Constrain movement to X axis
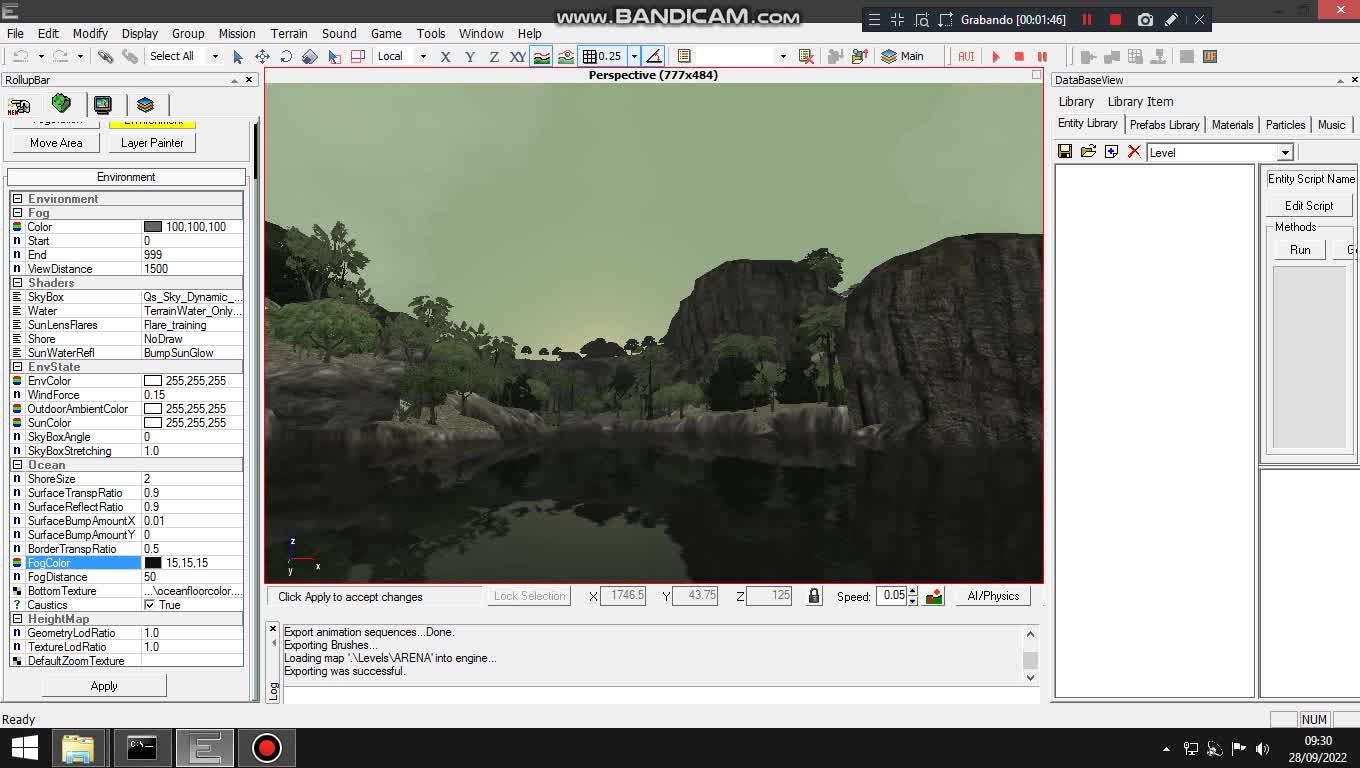Screen dimensions: 1360x768 pos(446,57)
